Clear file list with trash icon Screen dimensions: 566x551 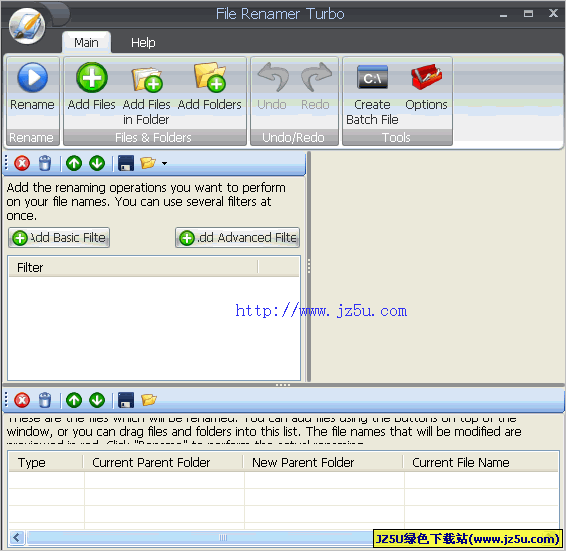pos(45,400)
